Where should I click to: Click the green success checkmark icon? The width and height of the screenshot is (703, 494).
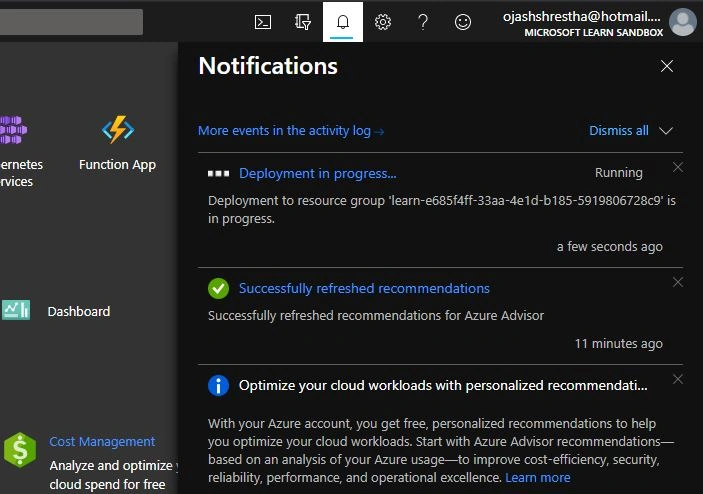[x=218, y=288]
